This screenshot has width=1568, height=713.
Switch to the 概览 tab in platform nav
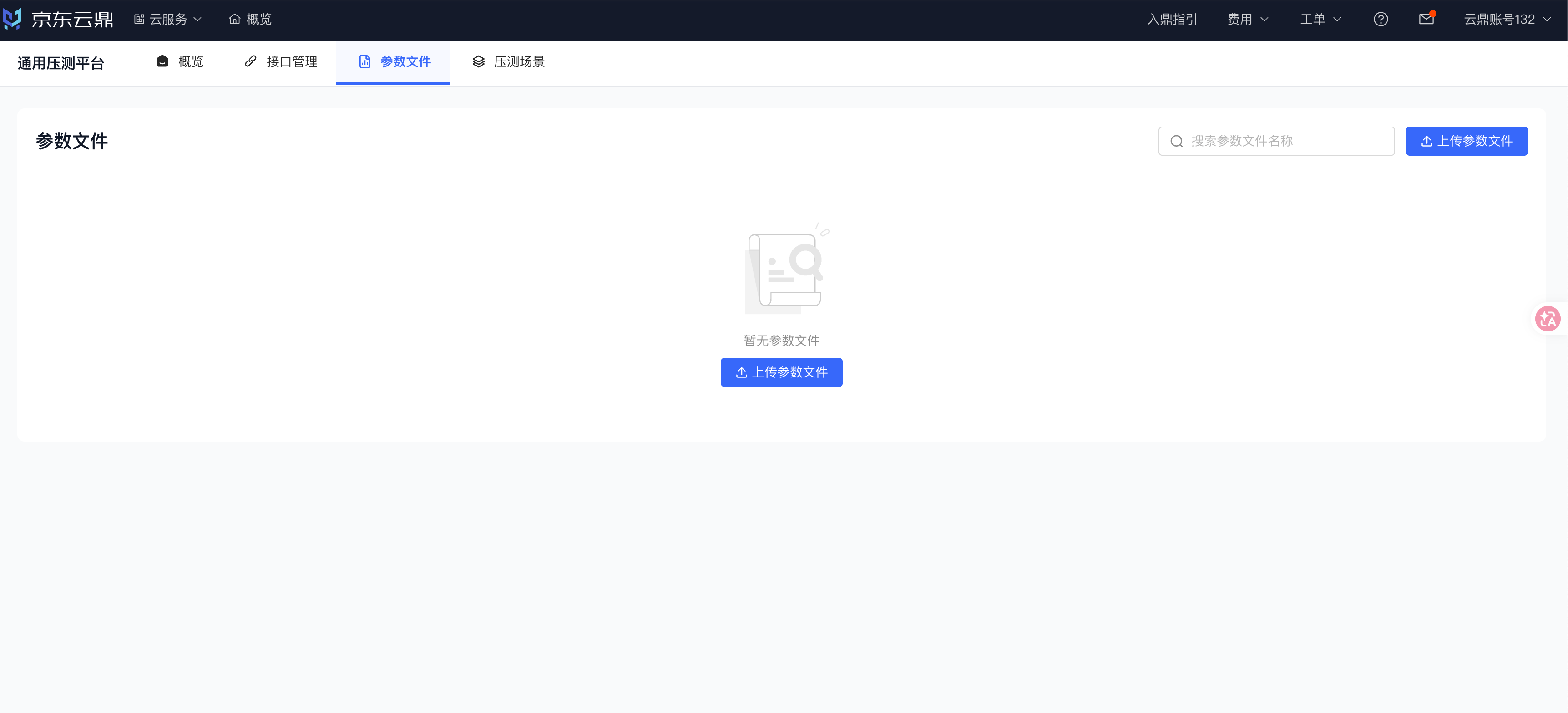(x=180, y=61)
